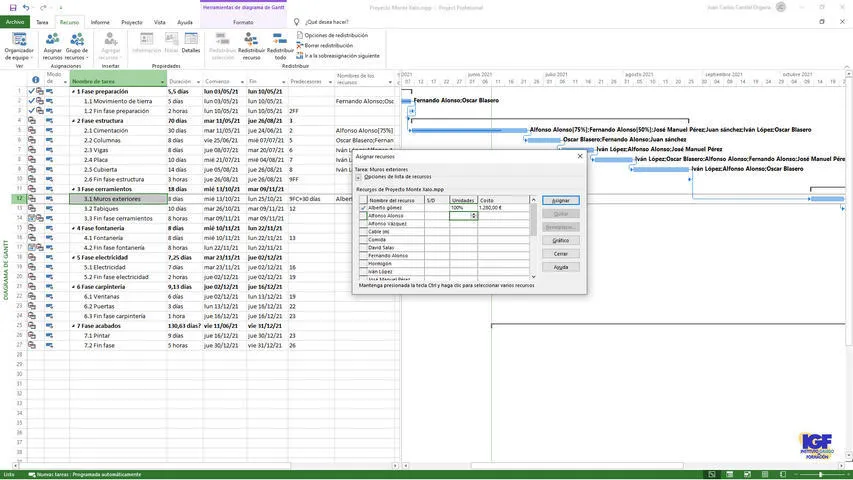Switch to the Proyecto ribbon tab
853x480 pixels.
coord(132,22)
